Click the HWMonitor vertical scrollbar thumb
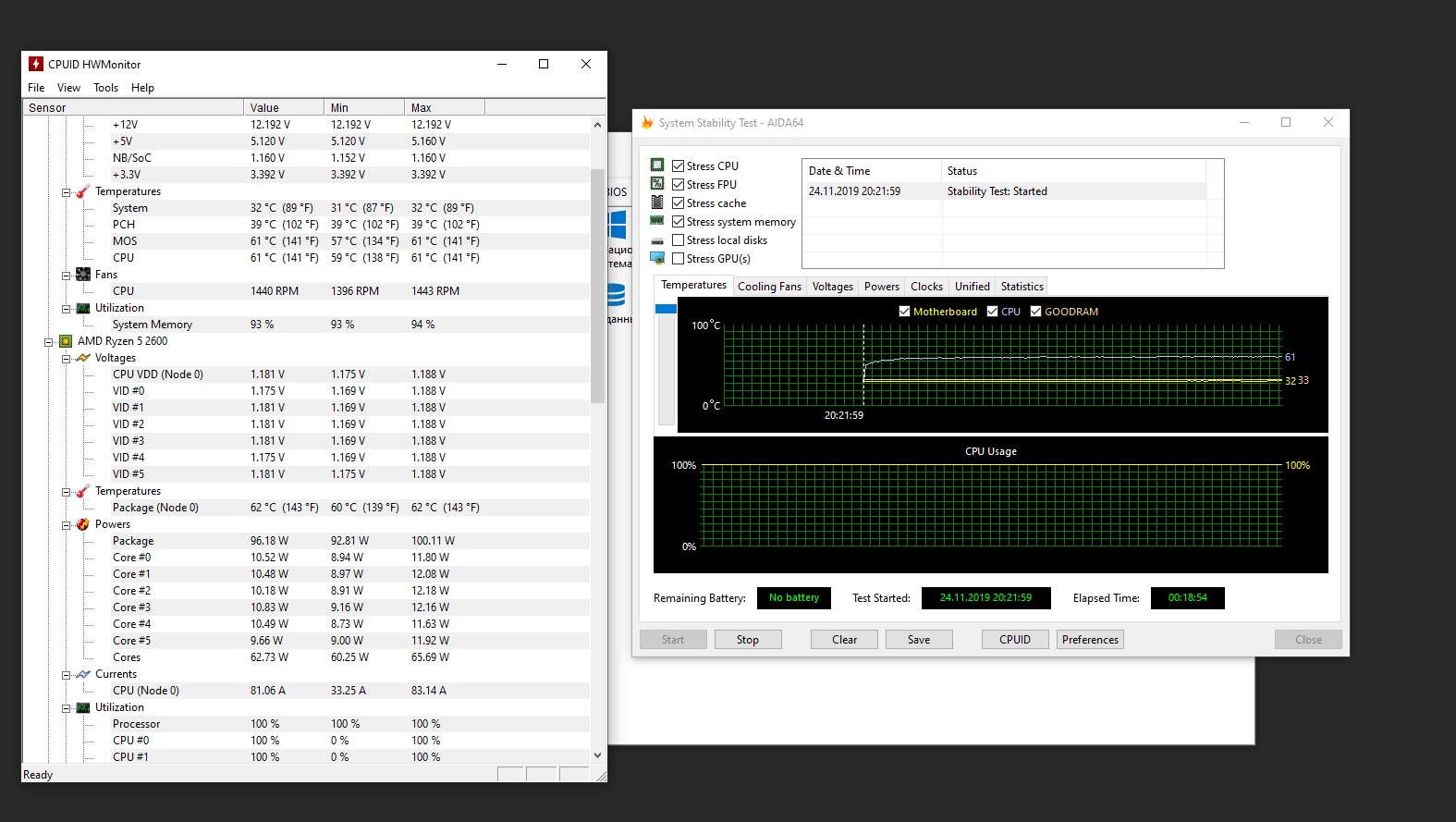 597,286
